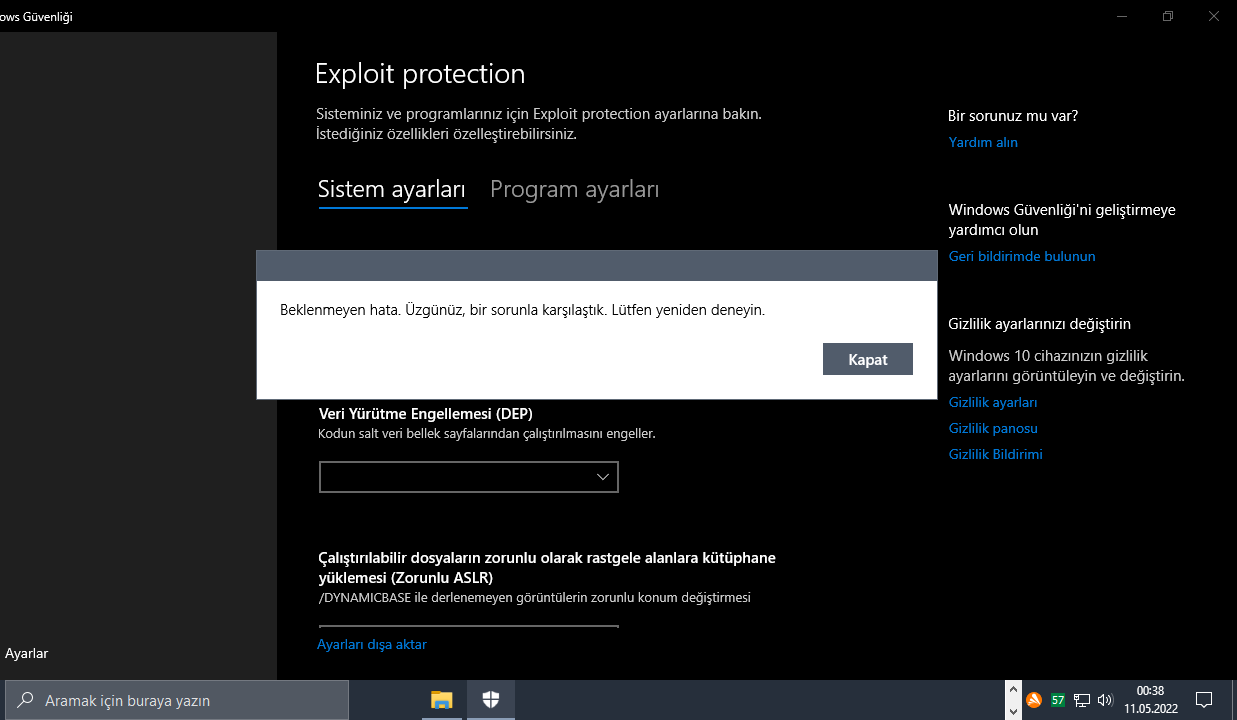Click the Ayarları dışa aktar link

coord(372,644)
